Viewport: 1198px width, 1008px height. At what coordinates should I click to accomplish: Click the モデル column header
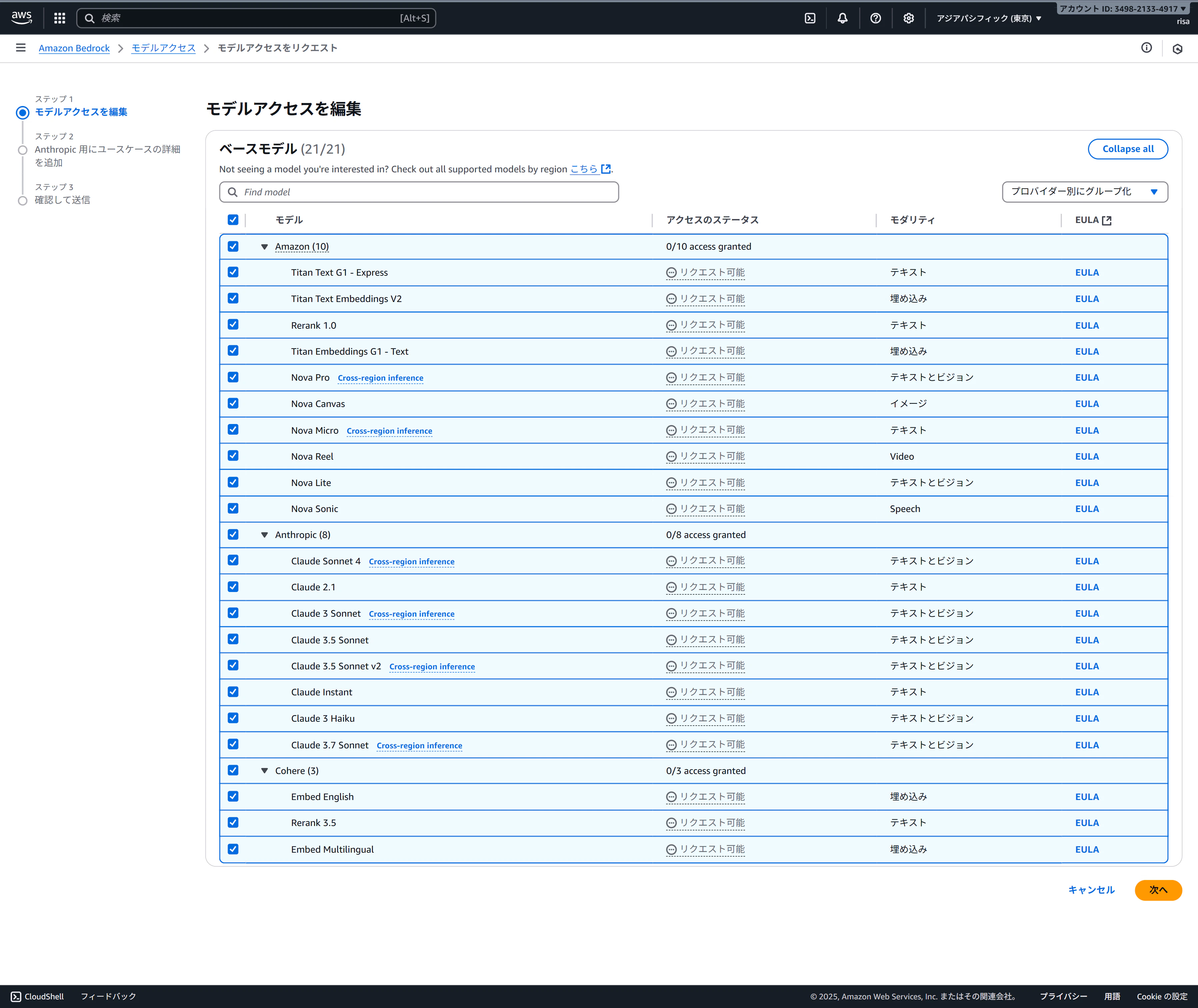click(x=289, y=220)
